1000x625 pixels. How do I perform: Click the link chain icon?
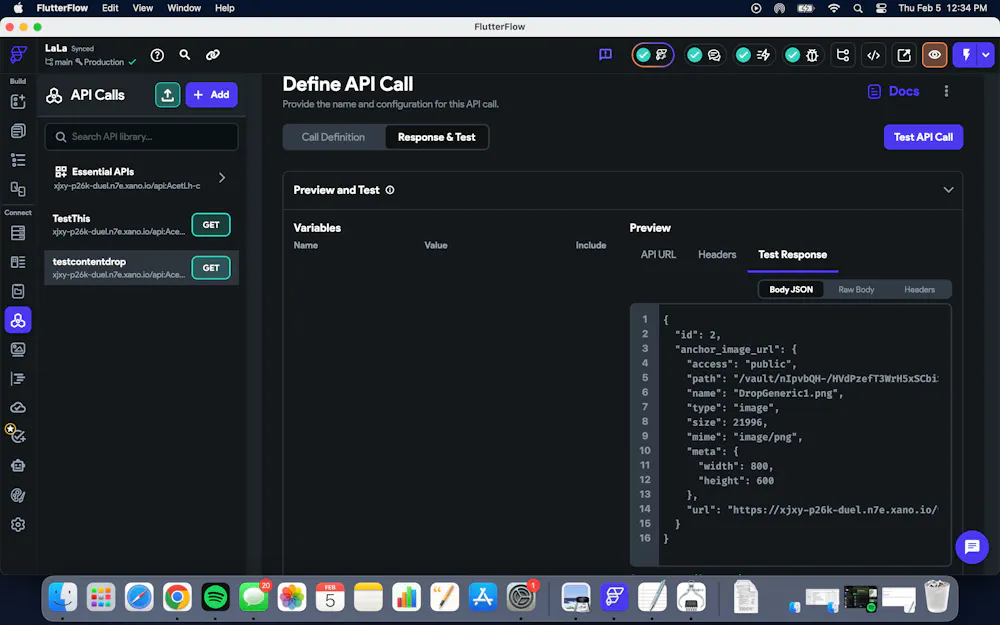point(213,55)
